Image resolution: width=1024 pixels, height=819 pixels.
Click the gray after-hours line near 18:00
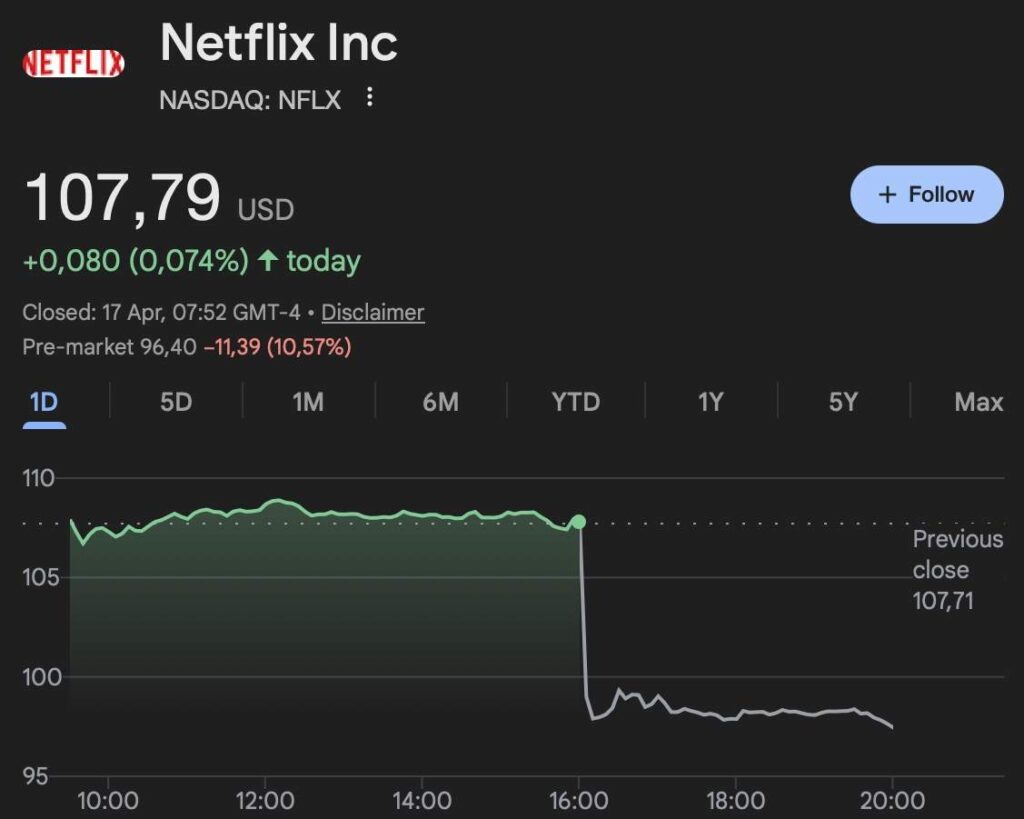pyautogui.click(x=735, y=717)
